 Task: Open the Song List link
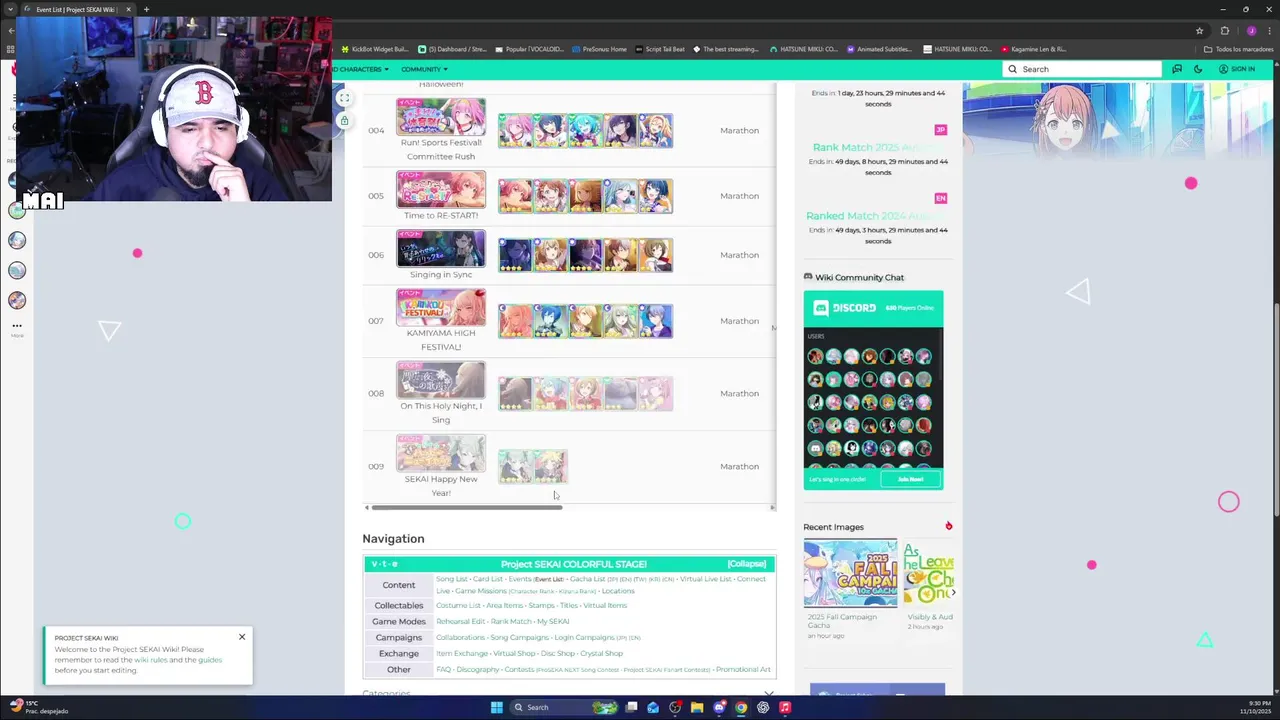tap(451, 579)
